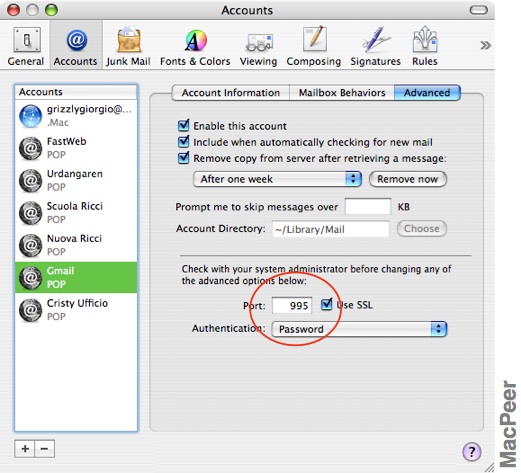Screen dimensions: 521x473
Task: Open the Authentication Password dropdown
Action: point(359,329)
